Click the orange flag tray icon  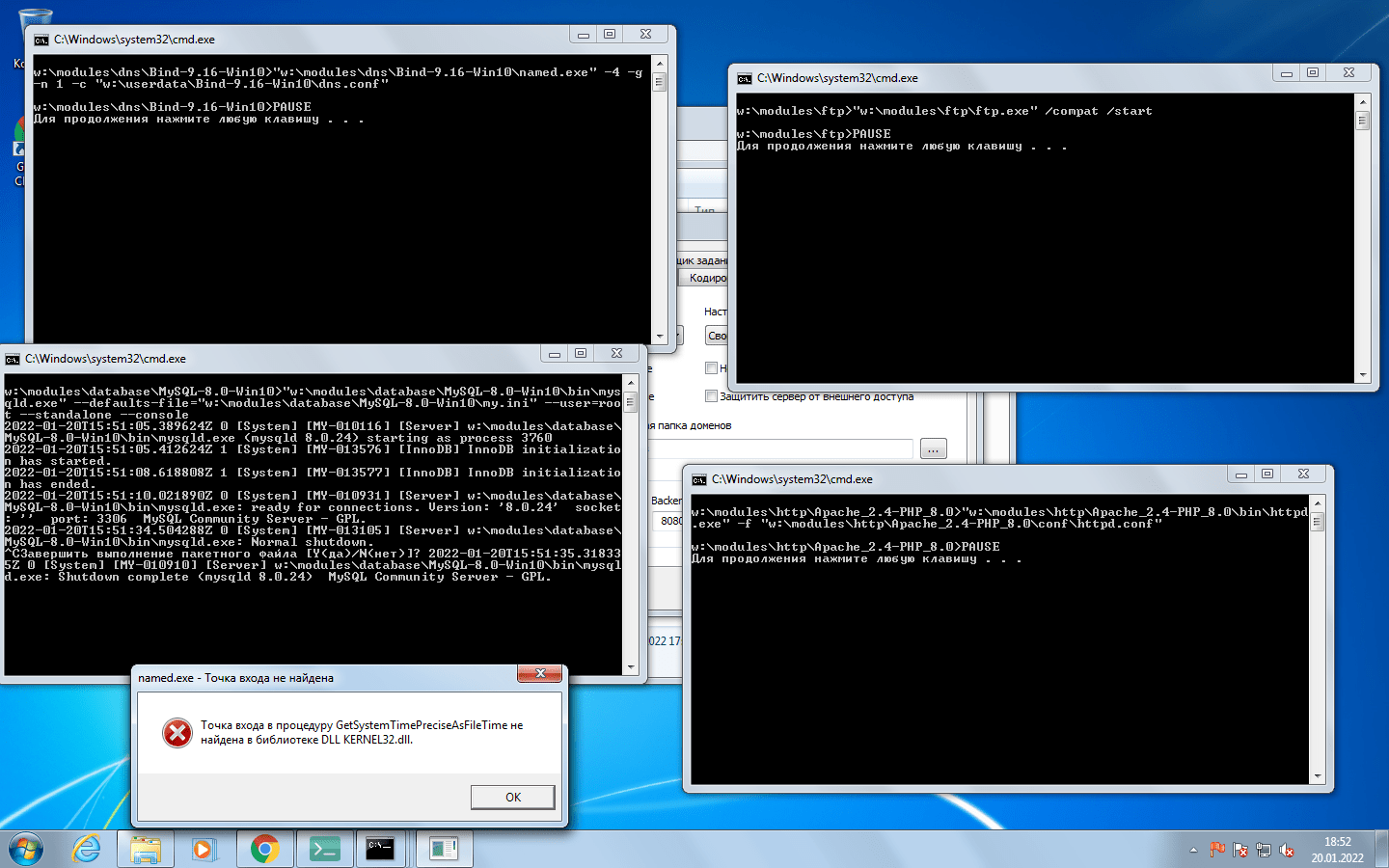tap(1217, 850)
